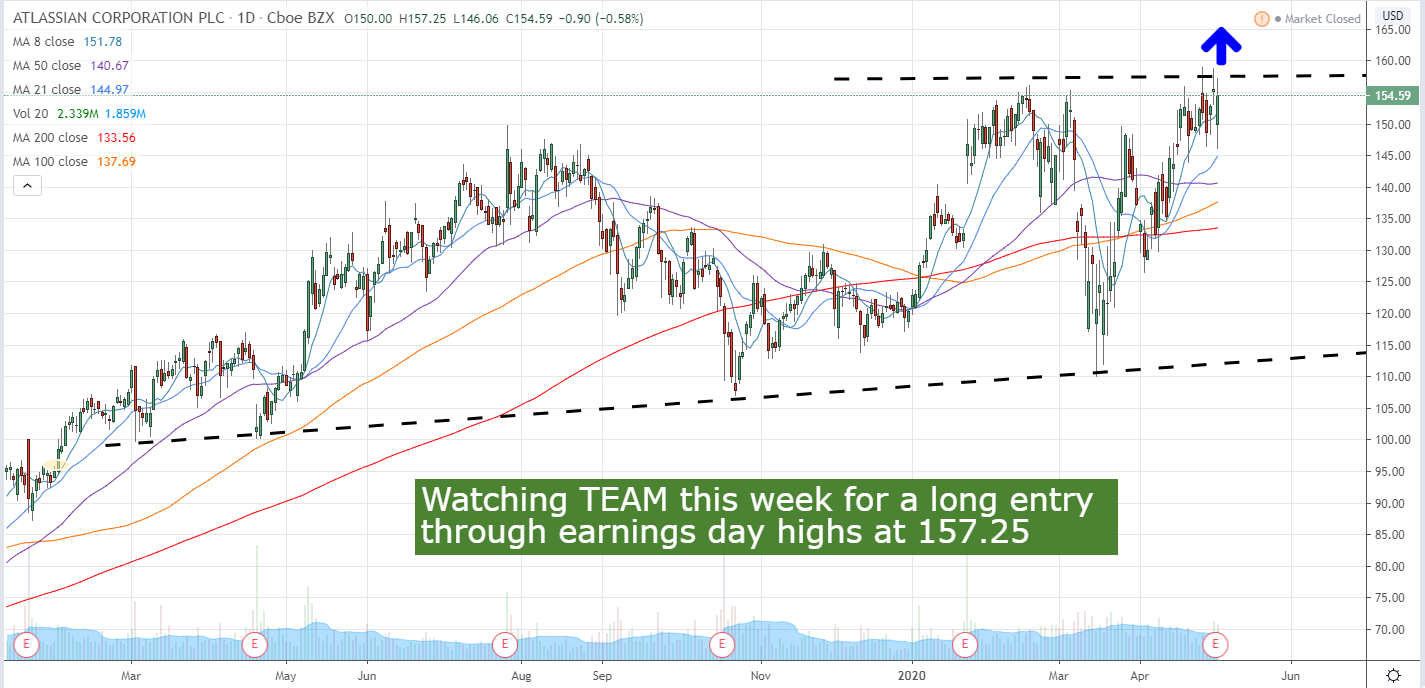
Task: Click the Nov label on time axis
Action: coord(759,674)
